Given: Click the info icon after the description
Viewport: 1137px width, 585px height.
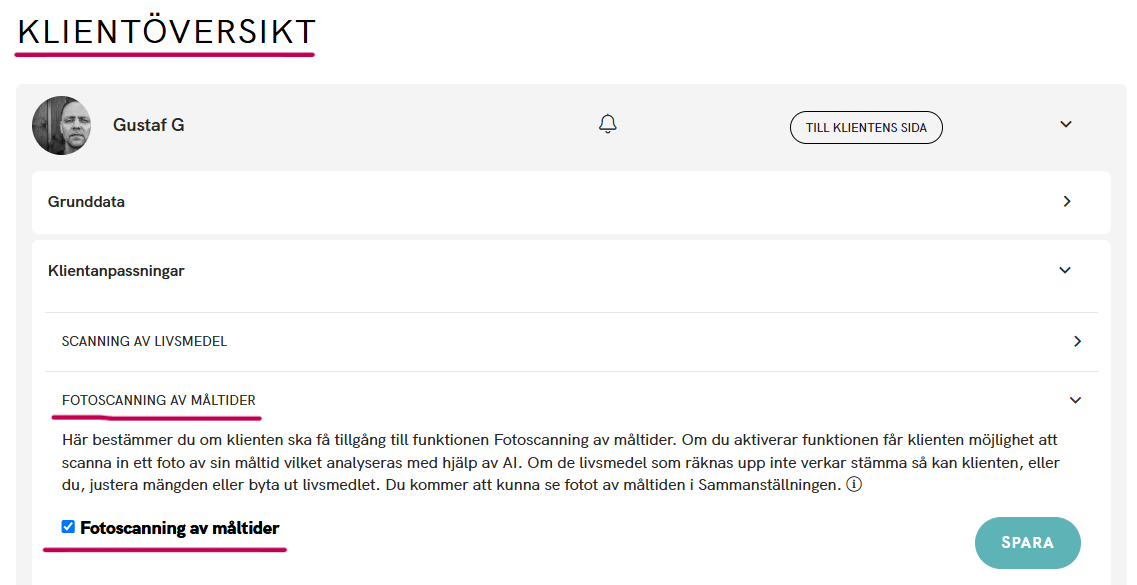Looking at the screenshot, I should (x=854, y=485).
